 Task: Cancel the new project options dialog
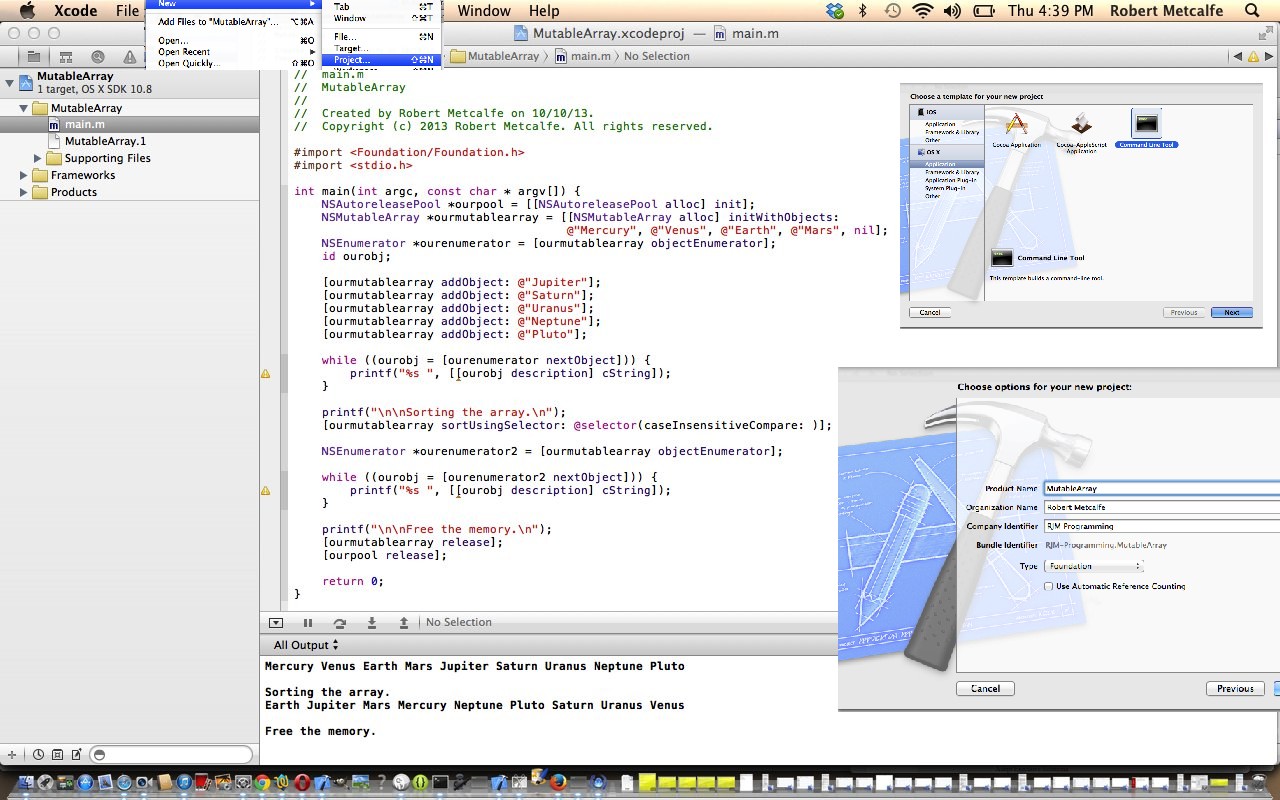(x=985, y=688)
